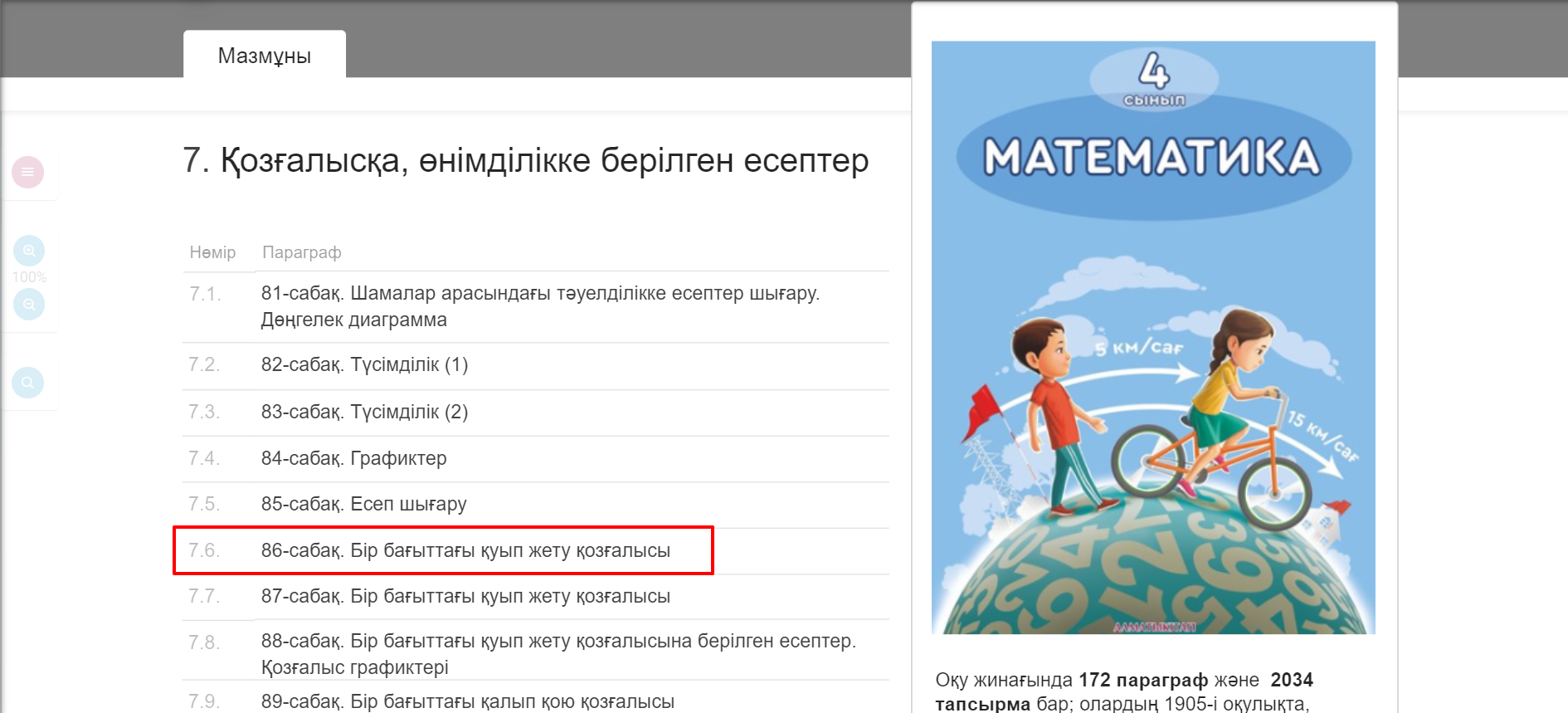Click chapter heading 7. Қозғалысқа, өнімділікке берілген есептер

[525, 160]
